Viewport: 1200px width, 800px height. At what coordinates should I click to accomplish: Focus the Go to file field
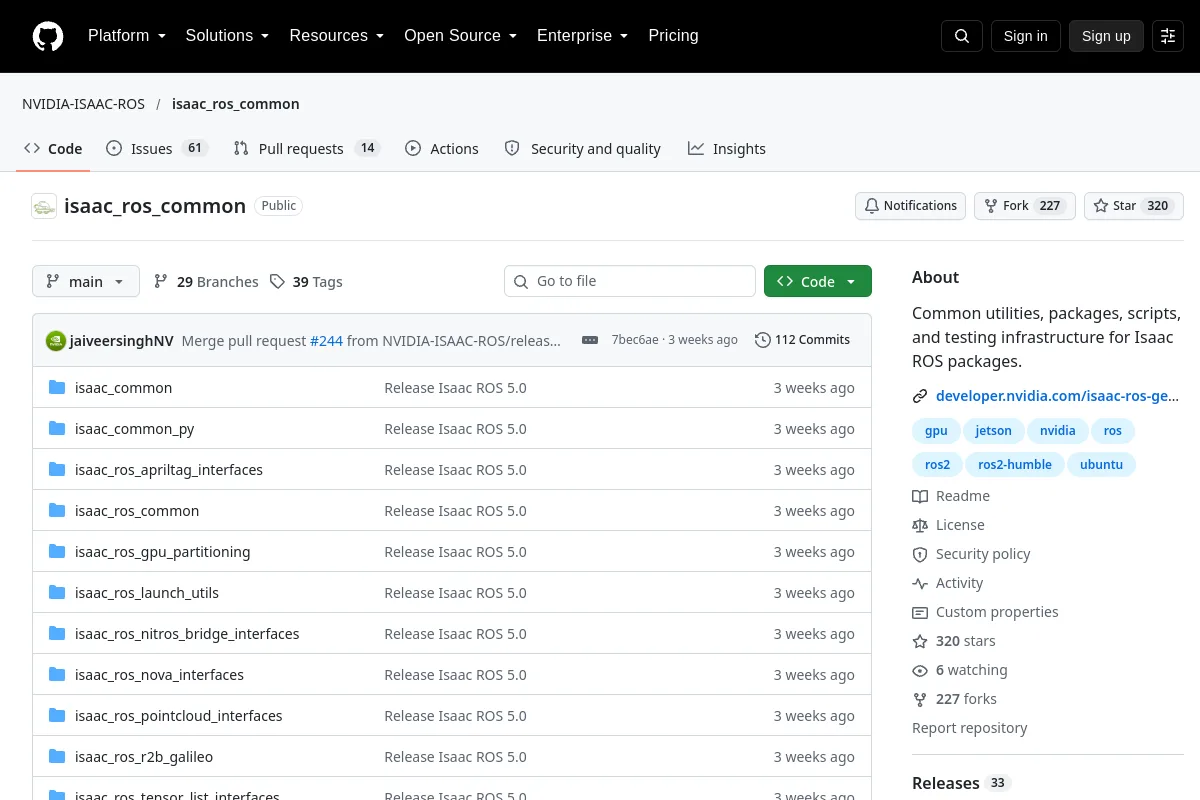pyautogui.click(x=630, y=281)
